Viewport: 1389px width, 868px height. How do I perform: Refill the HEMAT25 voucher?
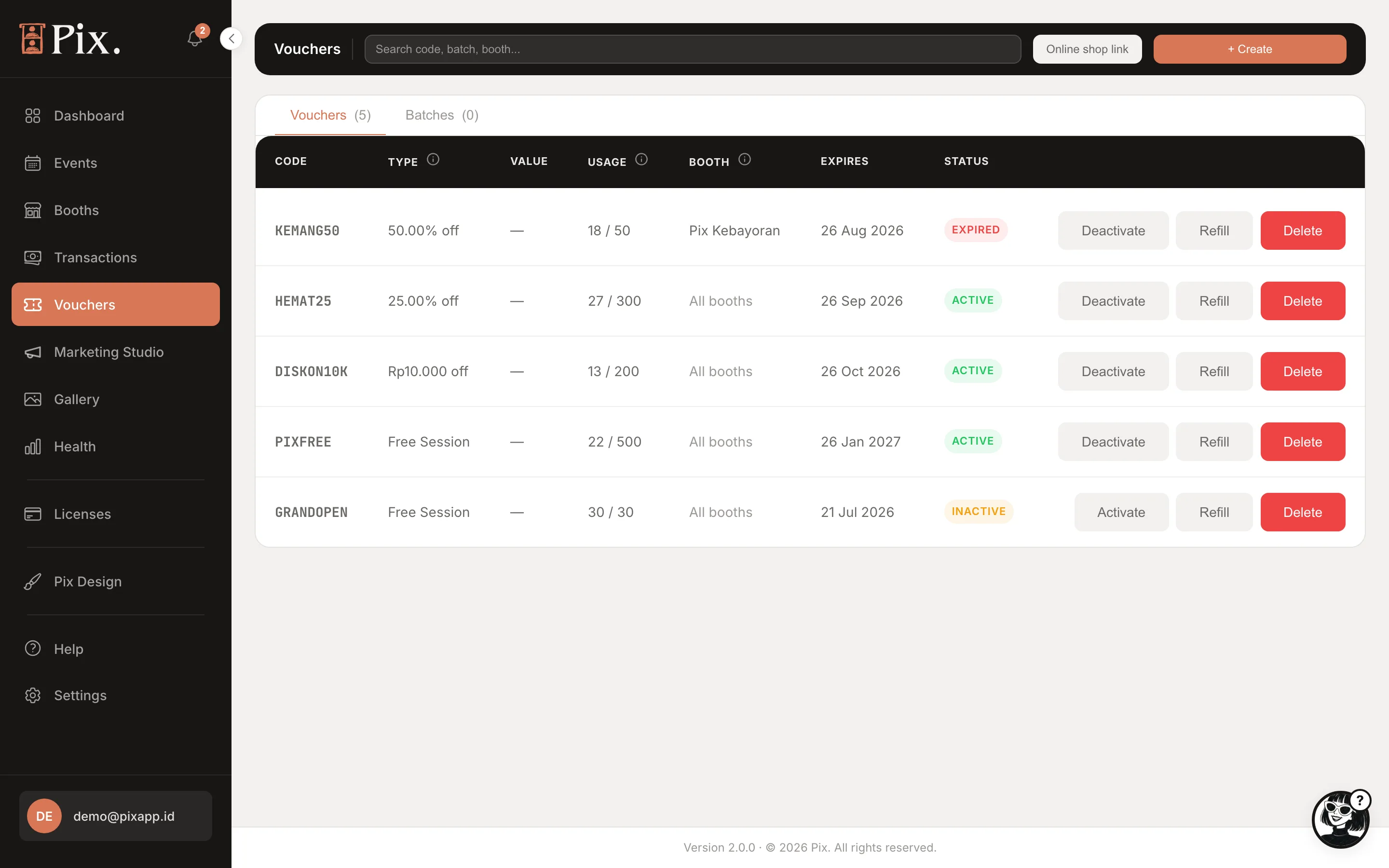tap(1214, 301)
